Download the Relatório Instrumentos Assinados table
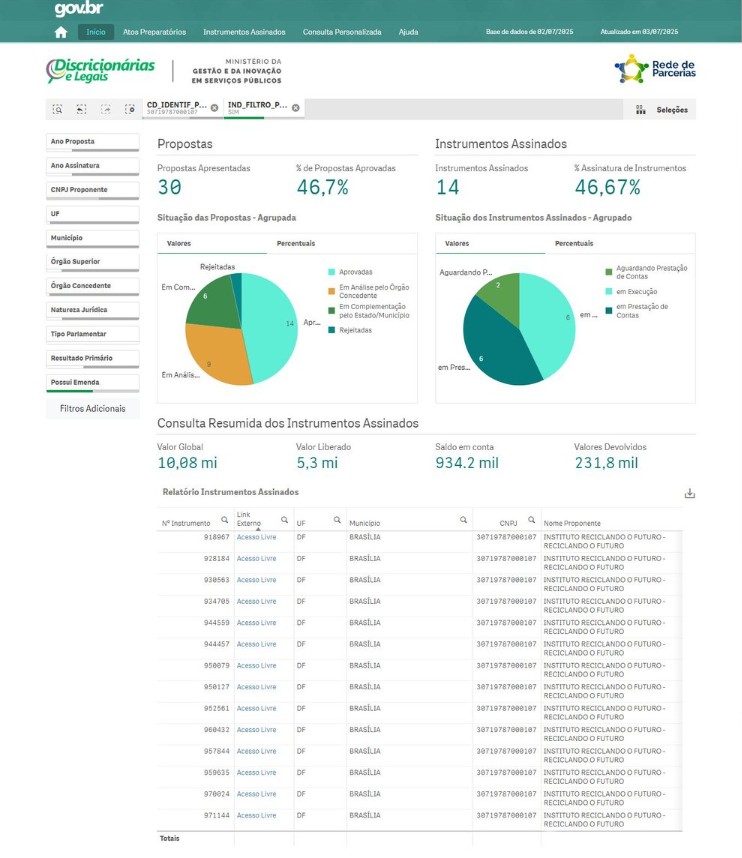Screen dimensions: 742x858 [689, 493]
